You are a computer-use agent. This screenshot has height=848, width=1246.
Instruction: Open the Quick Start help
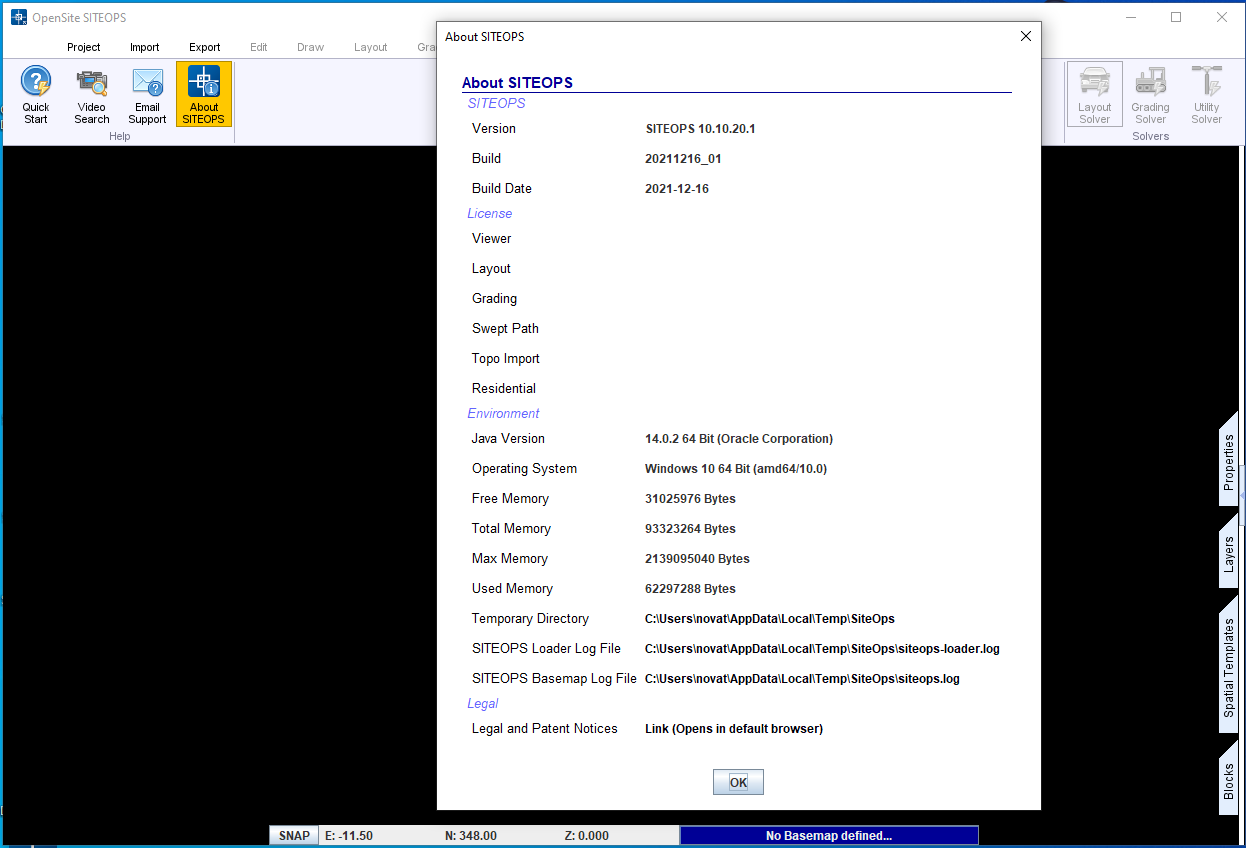pyautogui.click(x=35, y=94)
